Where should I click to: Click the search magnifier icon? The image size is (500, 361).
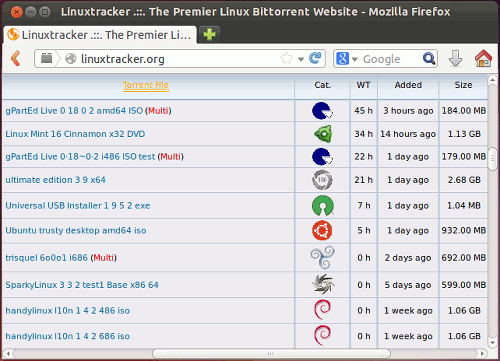click(429, 59)
